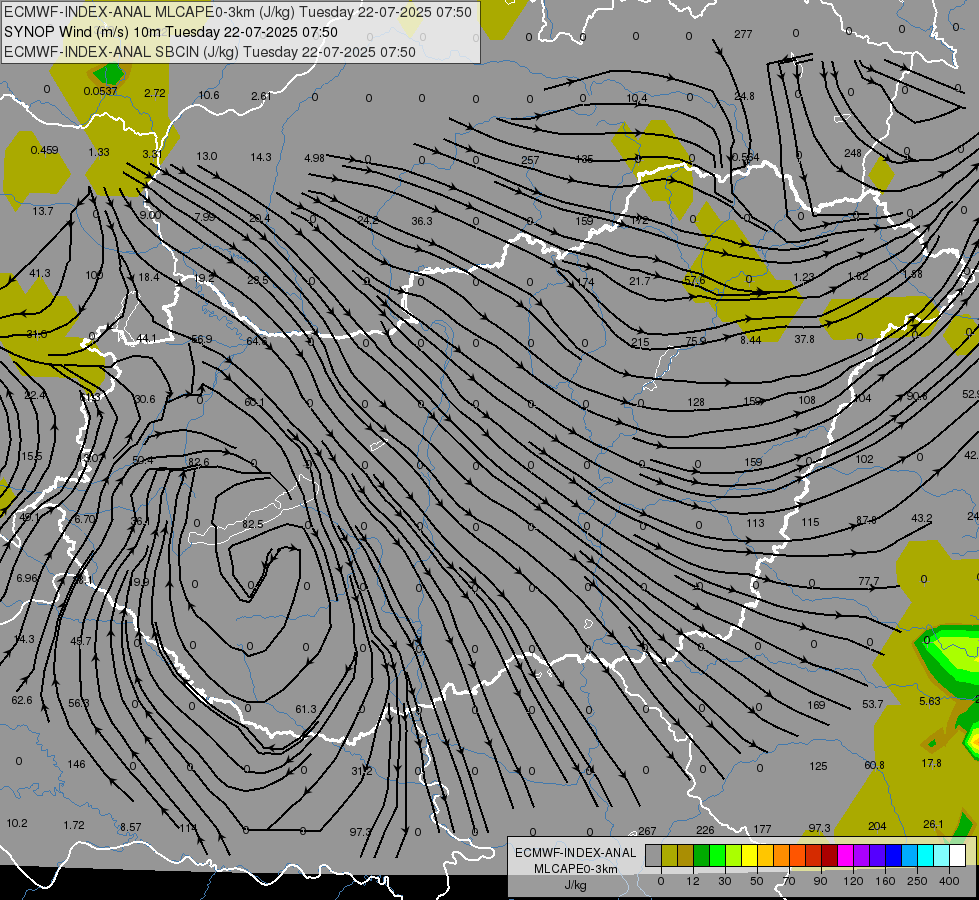This screenshot has width=979, height=900.
Task: Click the map value 37.8
Action: (804, 339)
